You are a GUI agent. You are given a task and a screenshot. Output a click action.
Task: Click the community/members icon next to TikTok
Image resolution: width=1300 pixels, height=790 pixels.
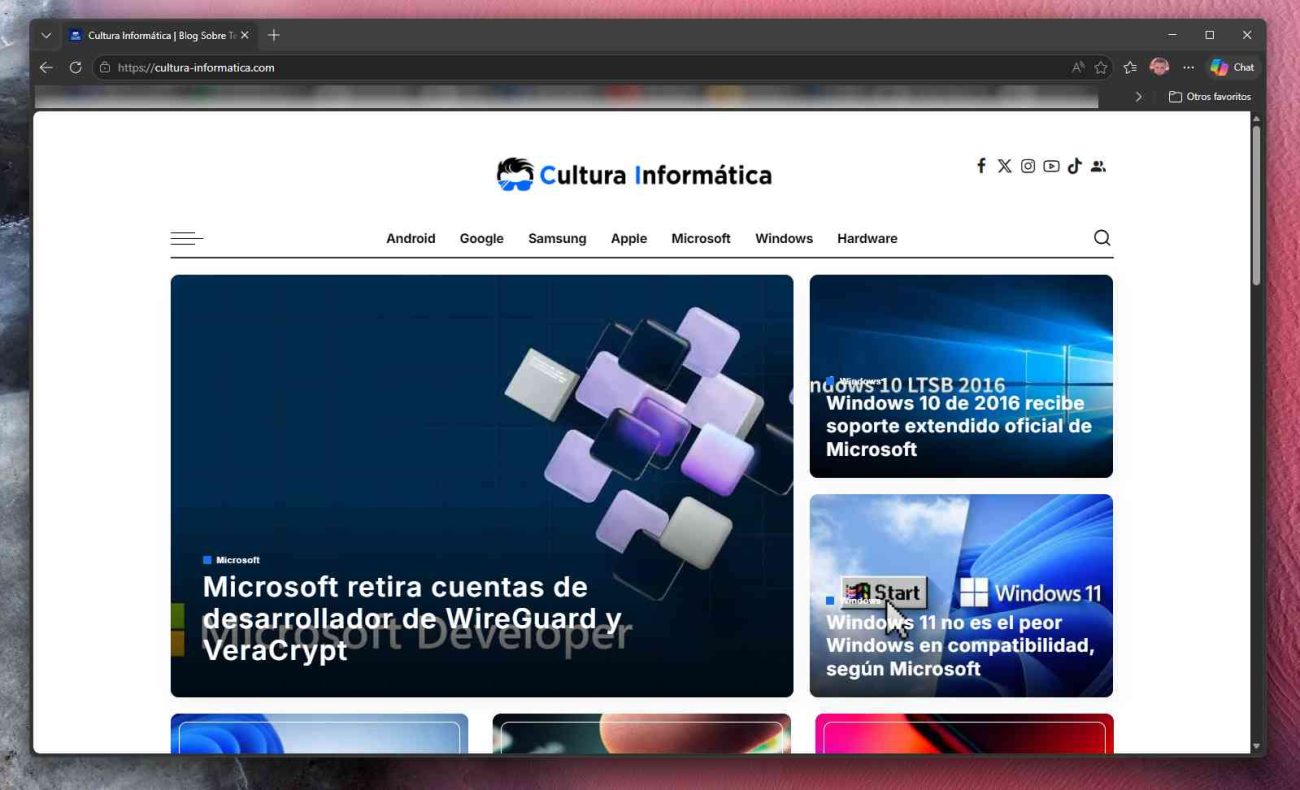point(1098,166)
